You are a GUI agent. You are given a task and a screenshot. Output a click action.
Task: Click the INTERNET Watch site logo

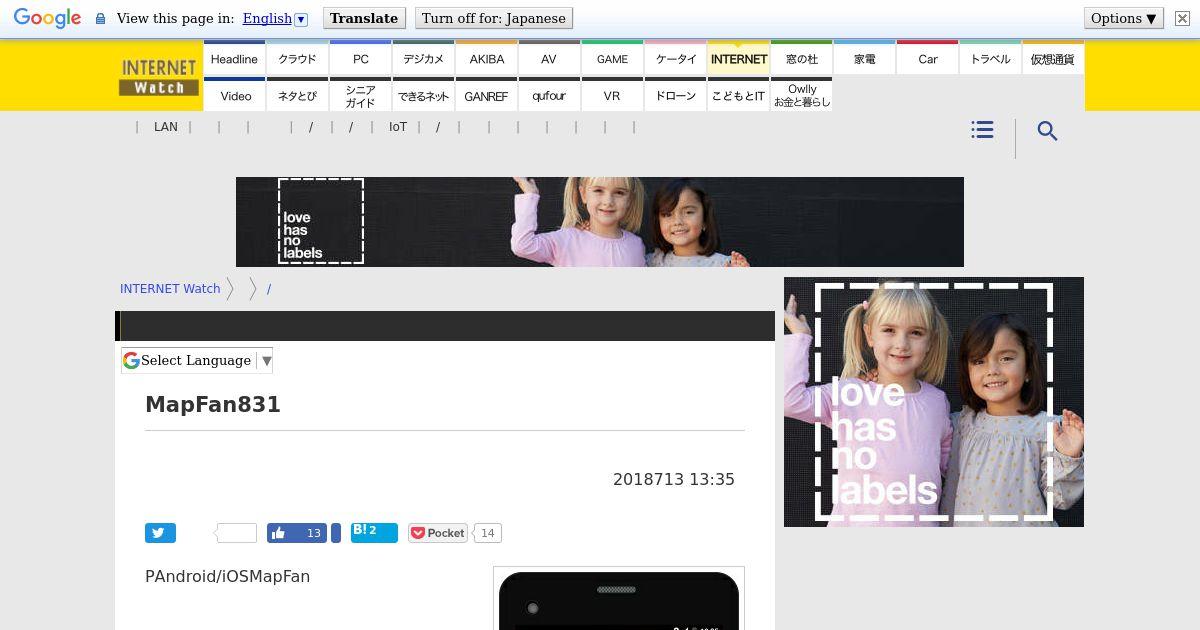coord(159,77)
